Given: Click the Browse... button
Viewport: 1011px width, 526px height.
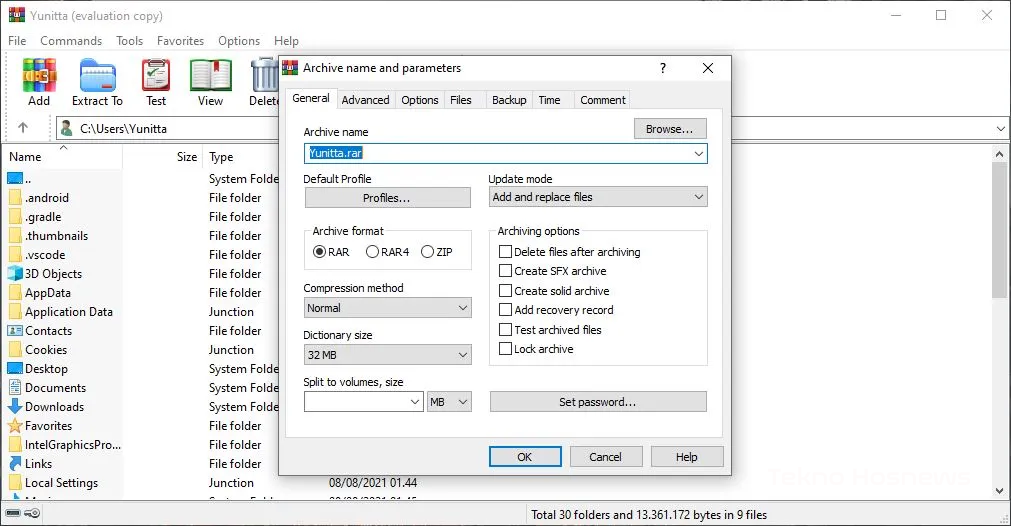Looking at the screenshot, I should coord(670,129).
